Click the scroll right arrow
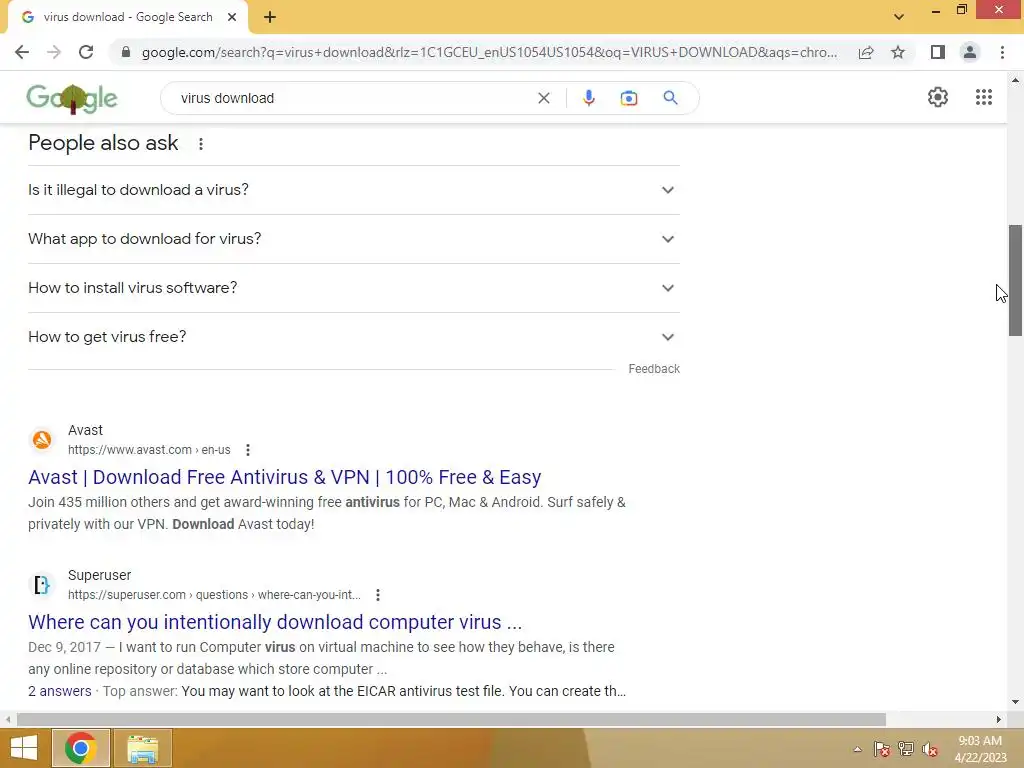 999,719
